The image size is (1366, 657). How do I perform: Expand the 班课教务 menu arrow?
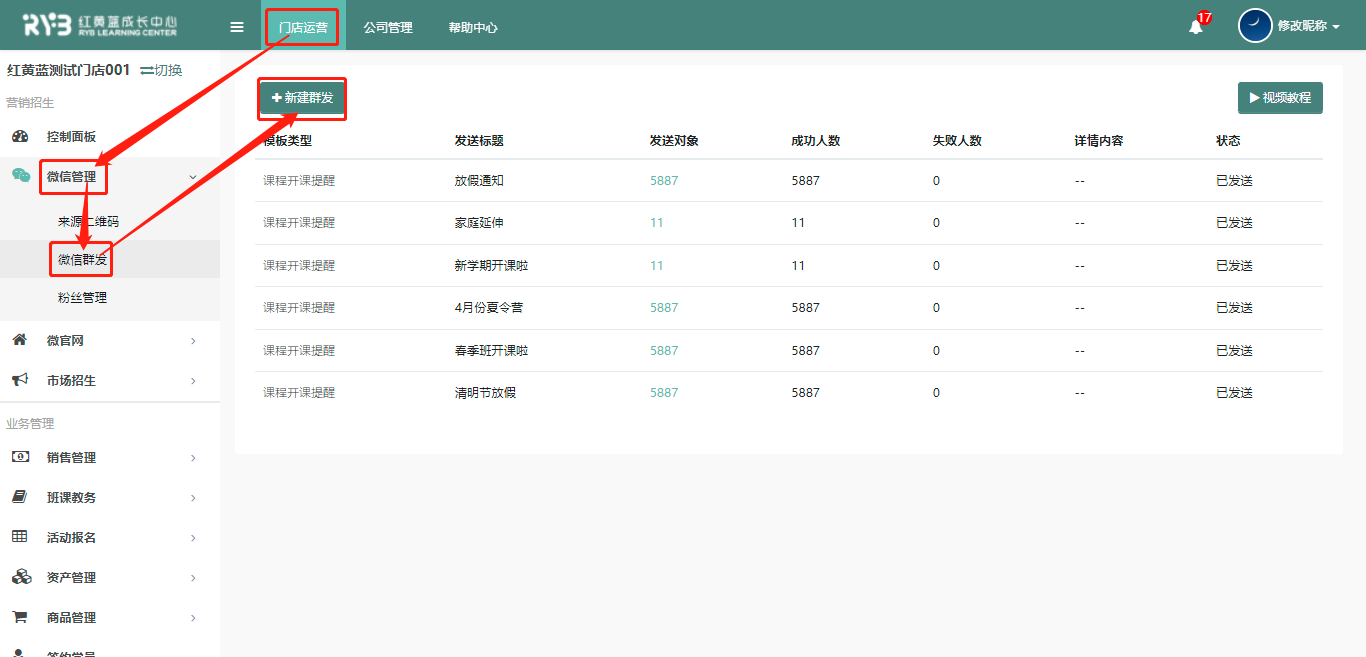click(x=193, y=498)
